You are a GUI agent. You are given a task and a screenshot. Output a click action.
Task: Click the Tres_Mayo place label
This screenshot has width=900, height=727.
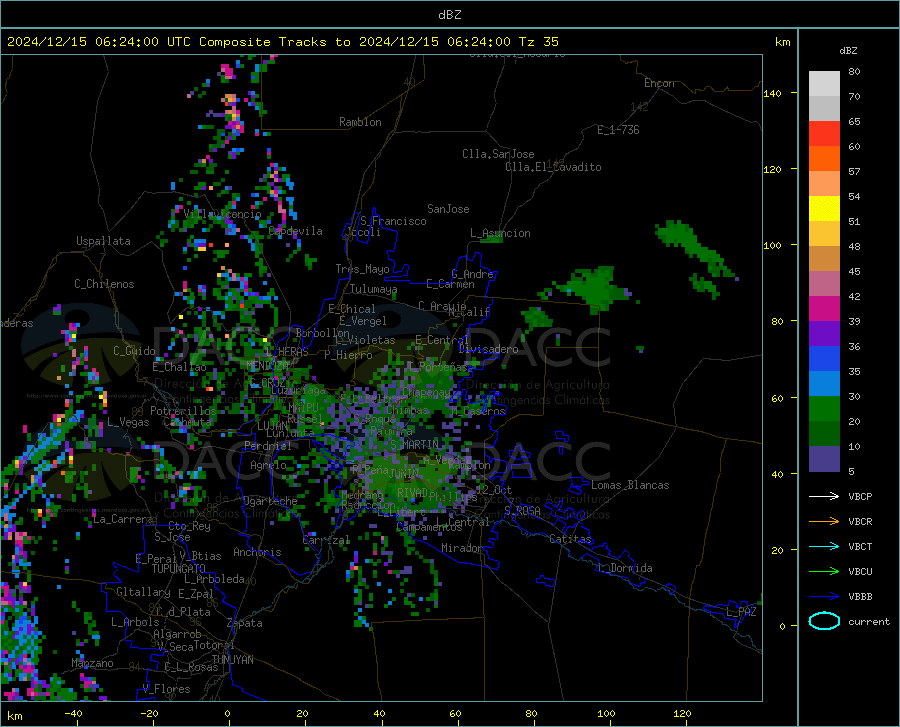click(x=362, y=269)
